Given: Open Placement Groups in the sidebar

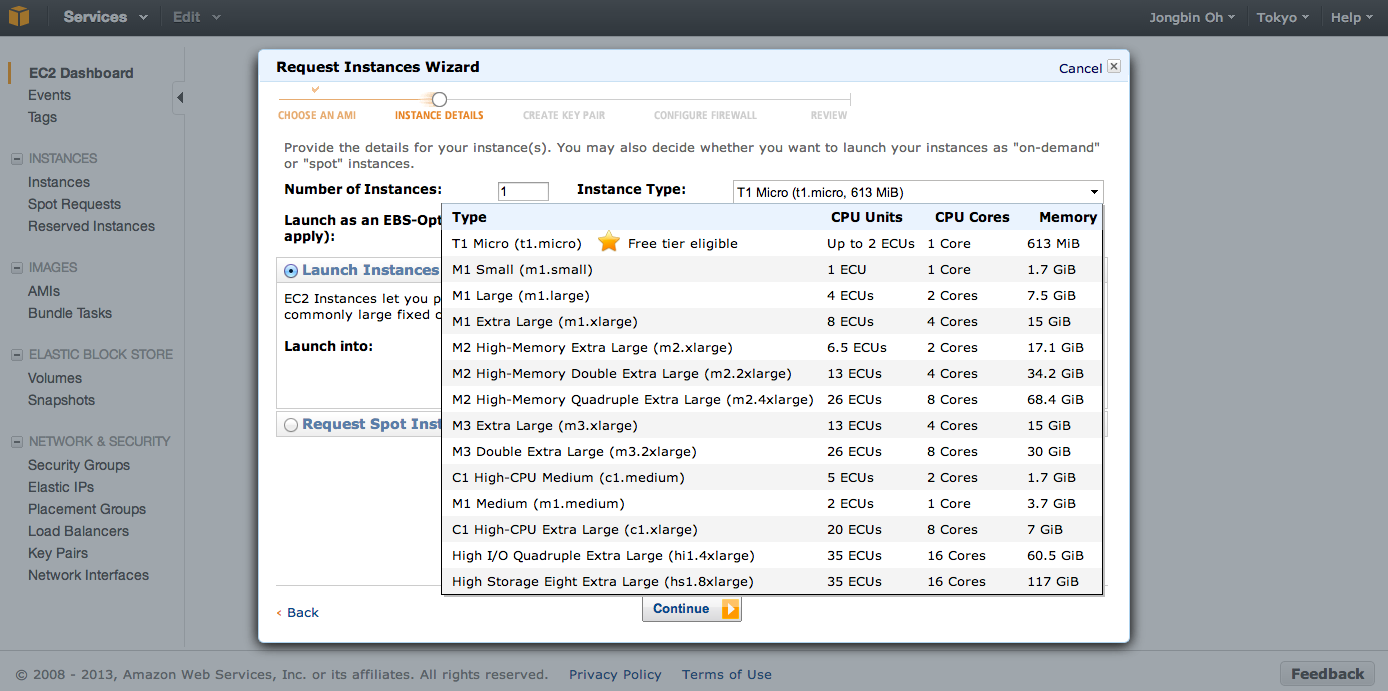Looking at the screenshot, I should [x=87, y=509].
